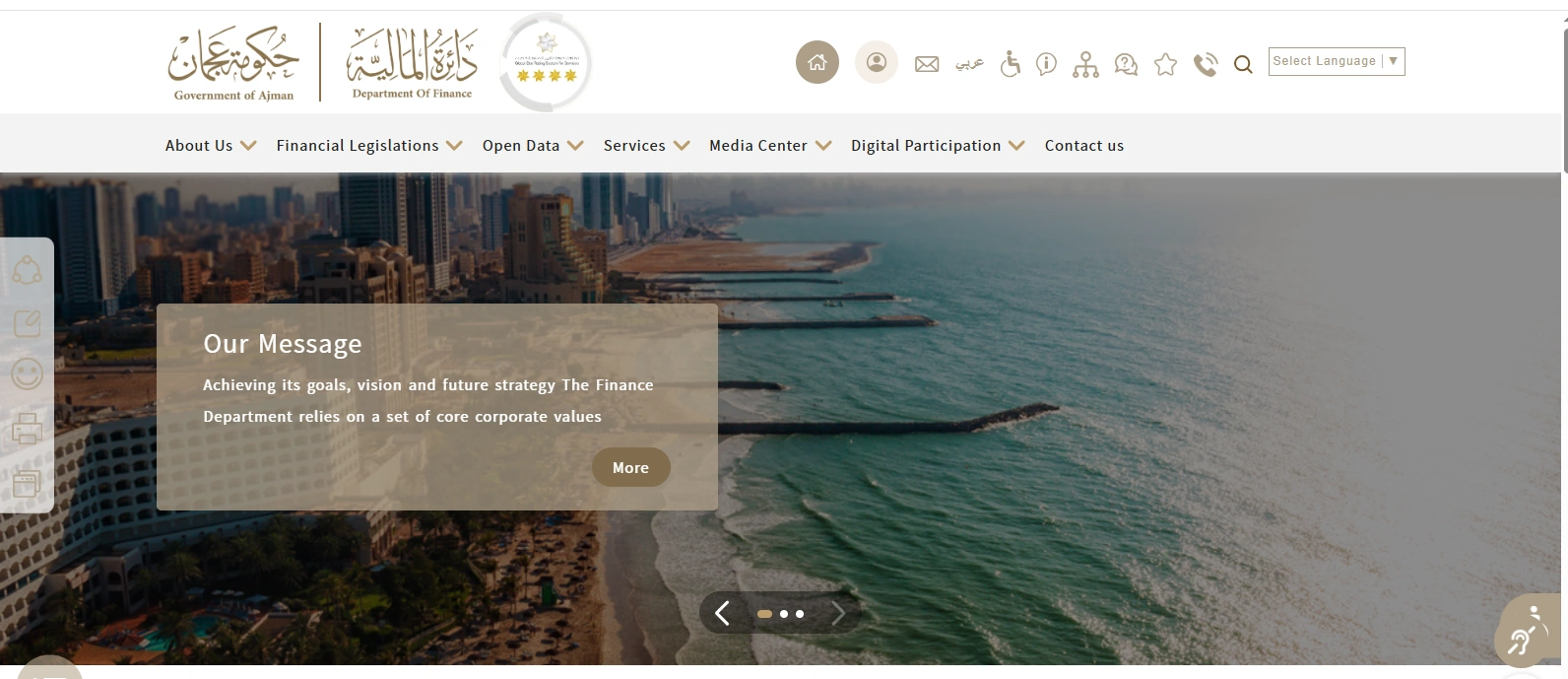Click the star favorites icon
This screenshot has height=679, width=1568.
tap(1165, 65)
